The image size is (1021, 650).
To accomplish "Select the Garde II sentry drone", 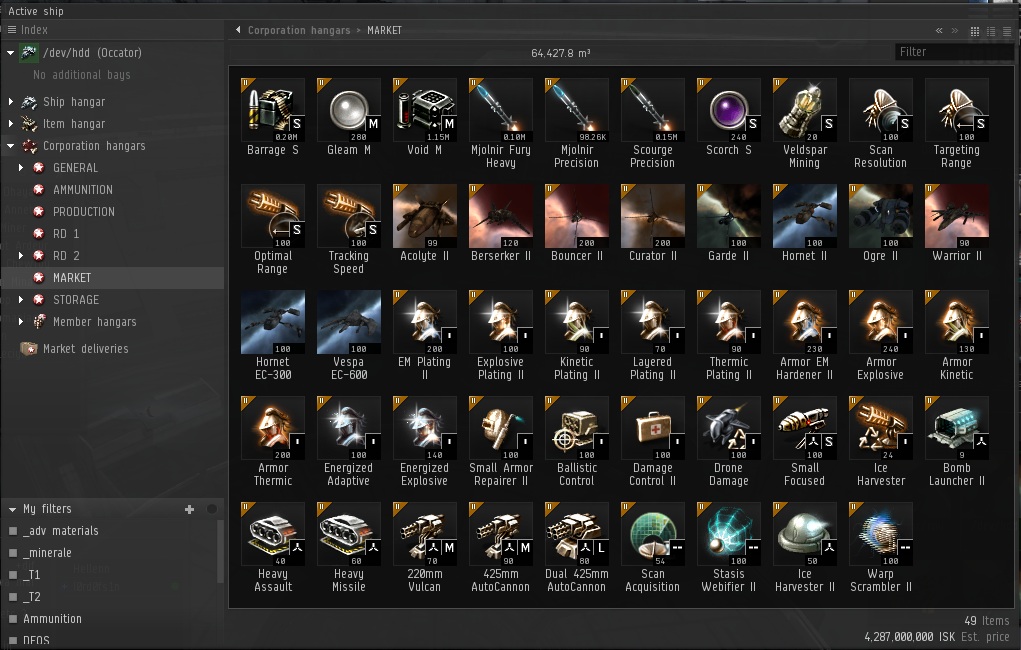I will point(729,223).
